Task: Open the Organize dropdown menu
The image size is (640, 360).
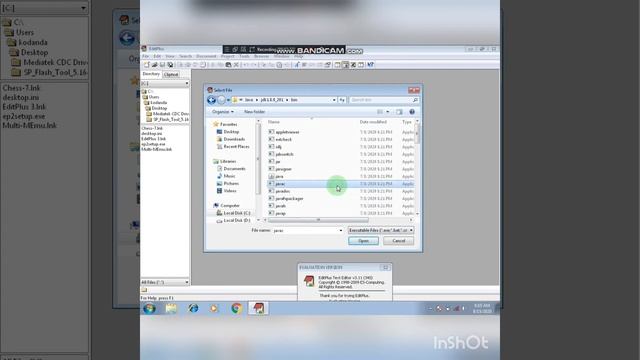Action: click(223, 112)
